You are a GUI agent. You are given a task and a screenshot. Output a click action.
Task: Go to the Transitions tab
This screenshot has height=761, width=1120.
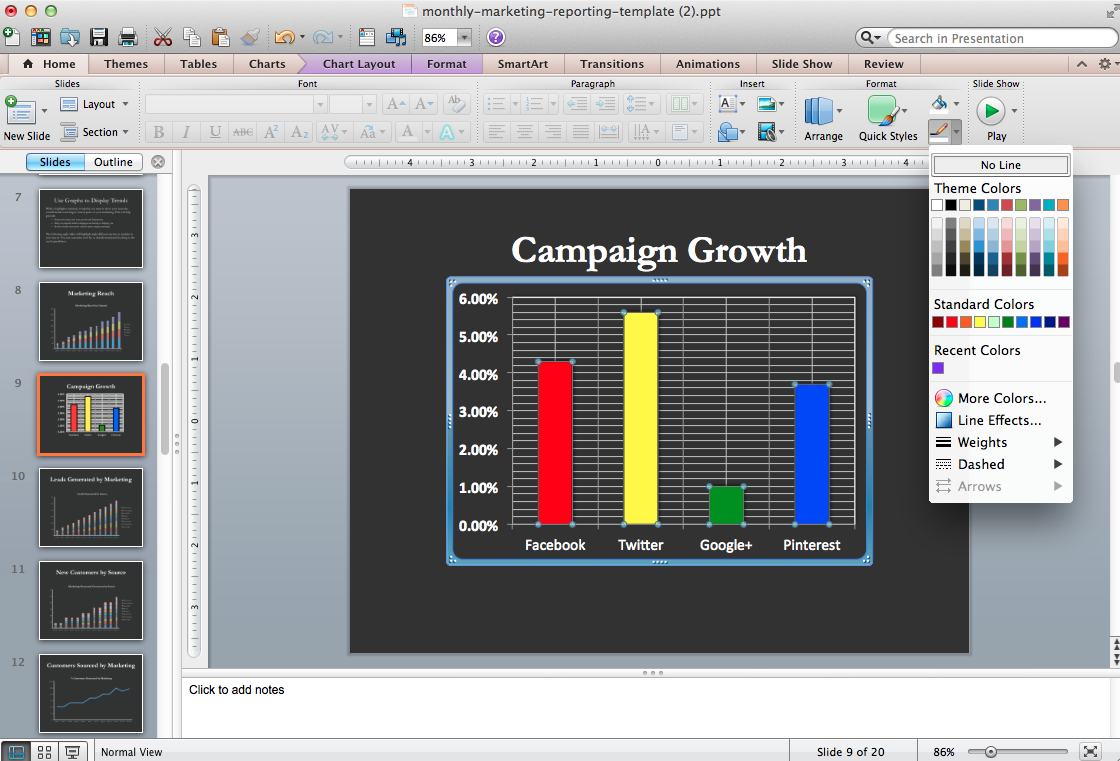[611, 64]
